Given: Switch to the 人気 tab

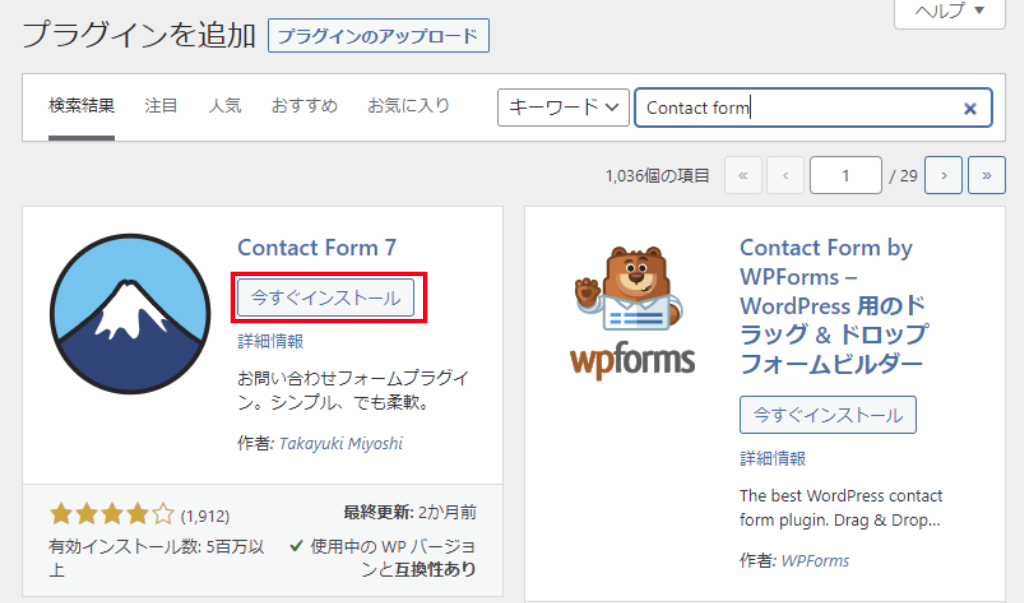Looking at the screenshot, I should (x=225, y=106).
